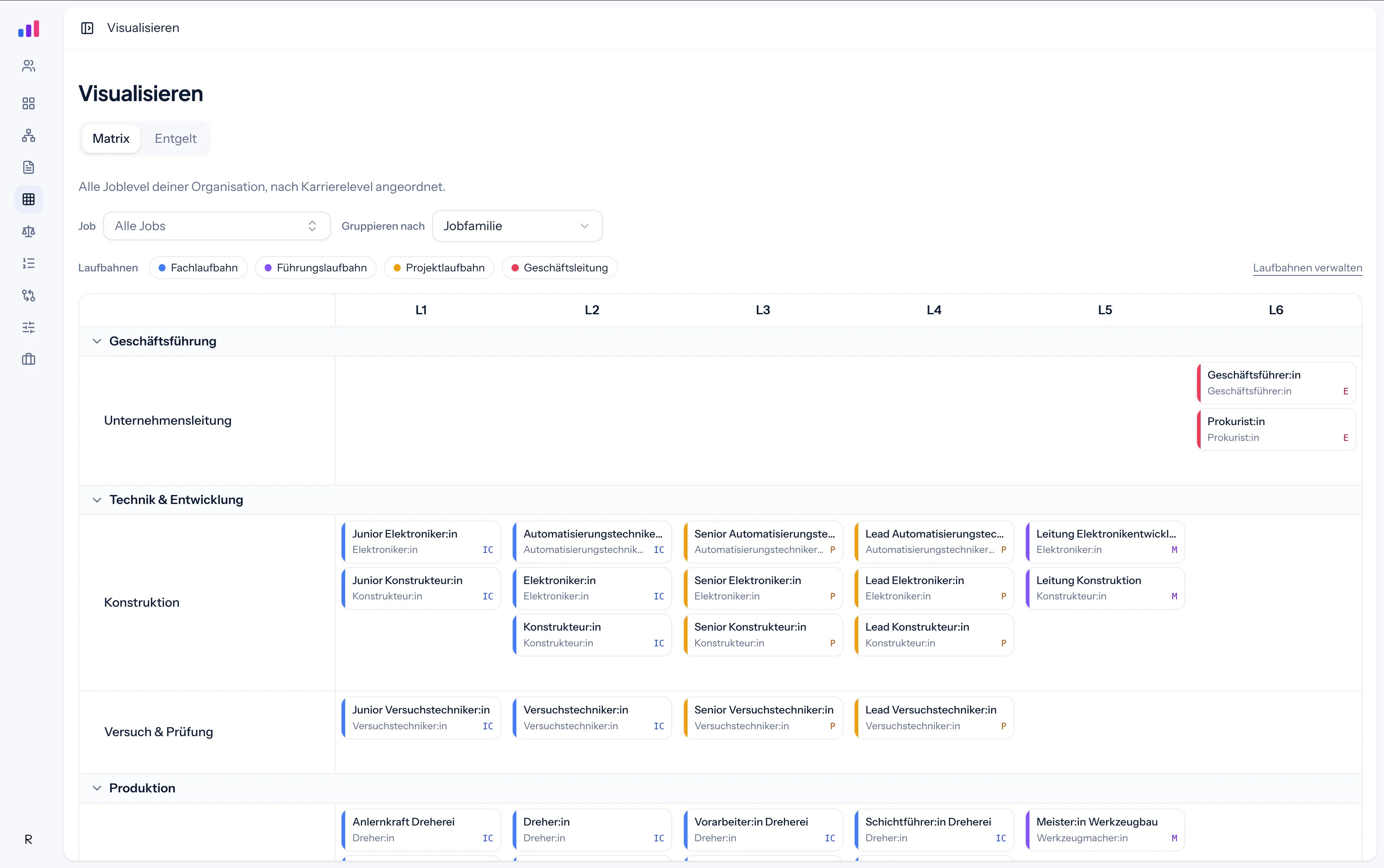1384x868 pixels.
Task: Open the numbered list icon in sidebar
Action: [x=29, y=263]
